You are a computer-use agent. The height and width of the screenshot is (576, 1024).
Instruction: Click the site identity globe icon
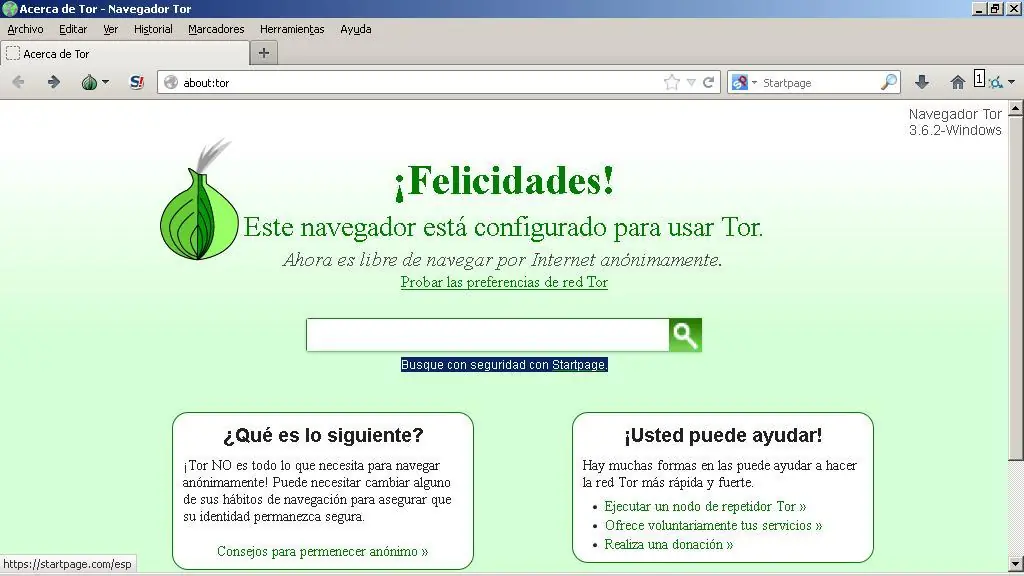(x=171, y=82)
